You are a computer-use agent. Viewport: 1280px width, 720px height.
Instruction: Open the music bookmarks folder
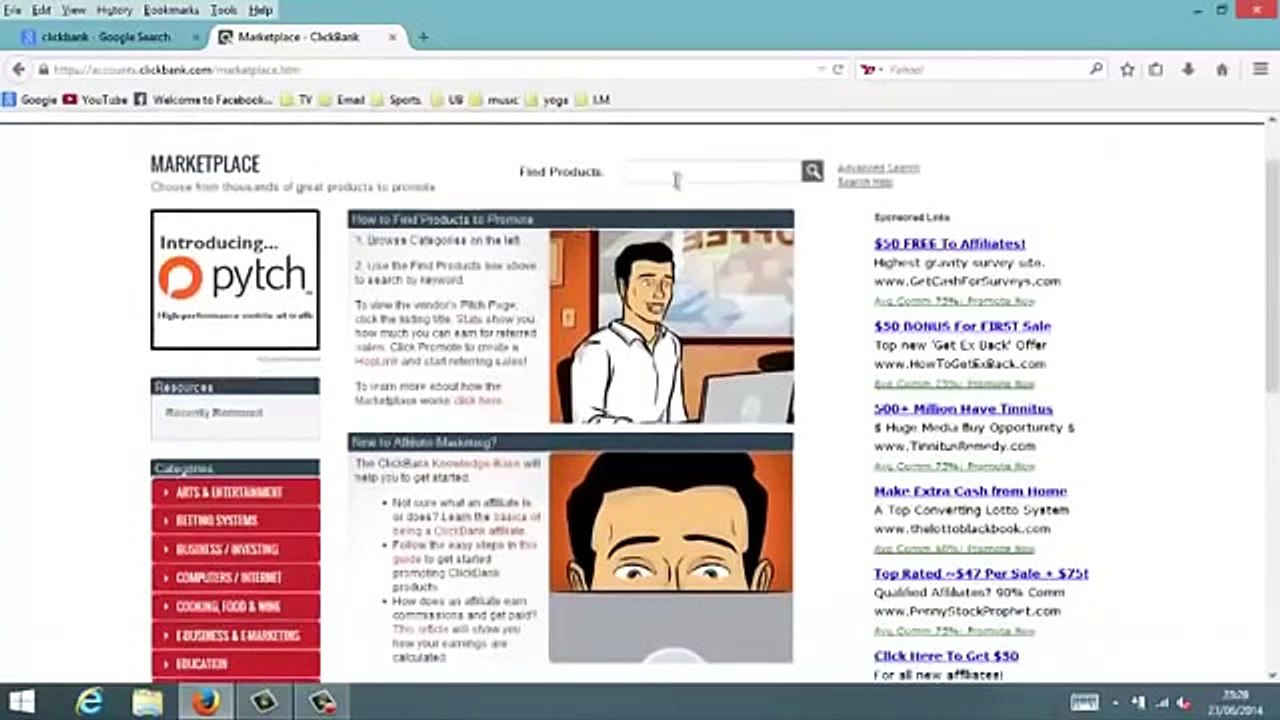pyautogui.click(x=494, y=100)
